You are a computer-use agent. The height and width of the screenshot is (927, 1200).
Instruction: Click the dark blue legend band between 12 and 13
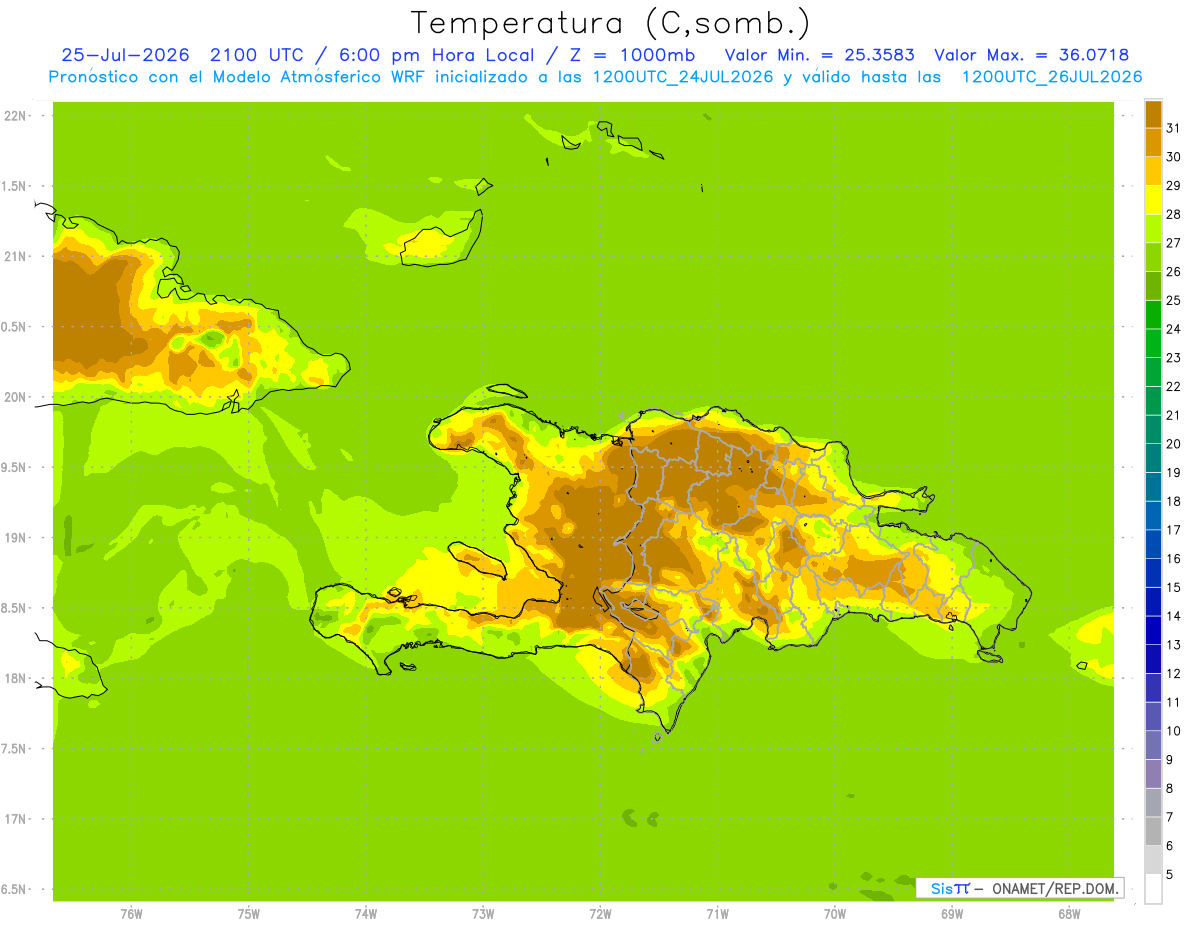[x=1153, y=659]
